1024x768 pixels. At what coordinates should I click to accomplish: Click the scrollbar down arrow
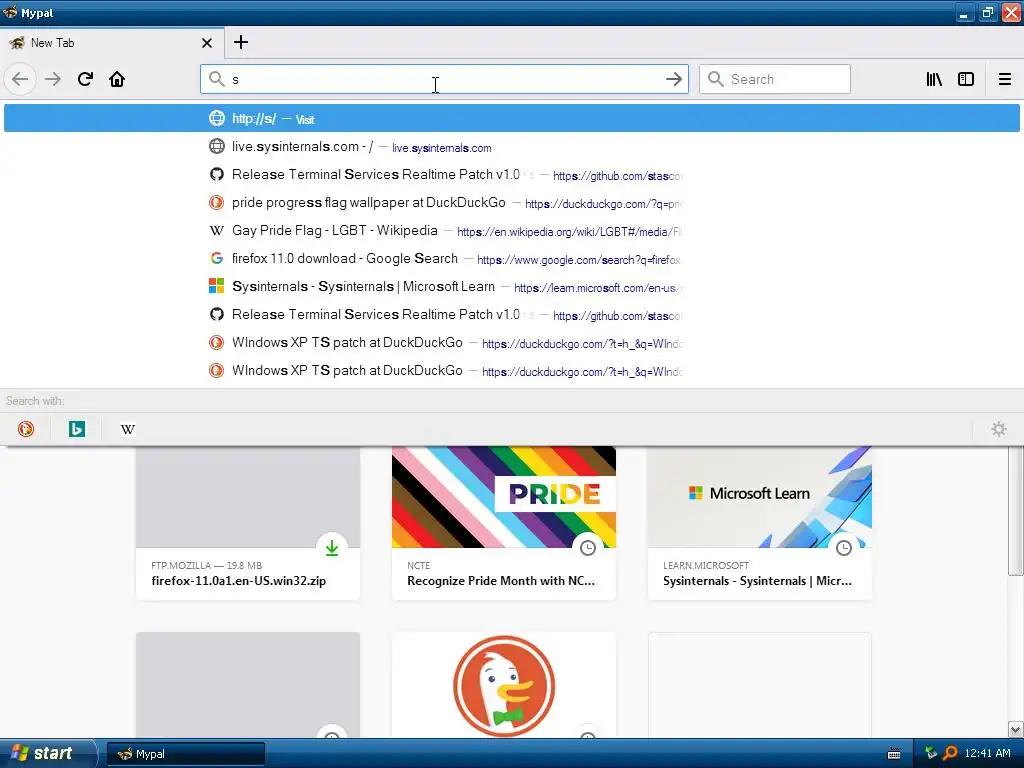tap(1015, 729)
